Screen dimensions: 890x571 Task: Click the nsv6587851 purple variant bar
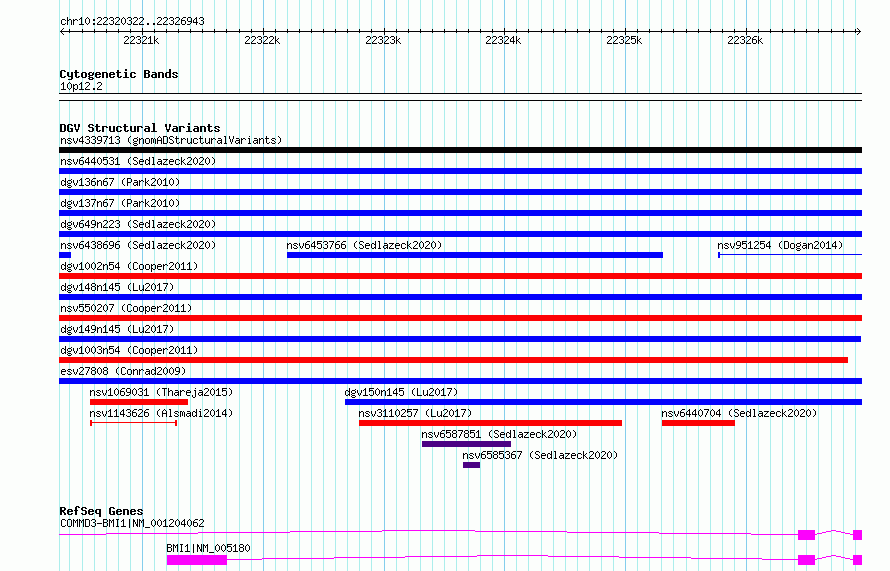click(x=467, y=444)
